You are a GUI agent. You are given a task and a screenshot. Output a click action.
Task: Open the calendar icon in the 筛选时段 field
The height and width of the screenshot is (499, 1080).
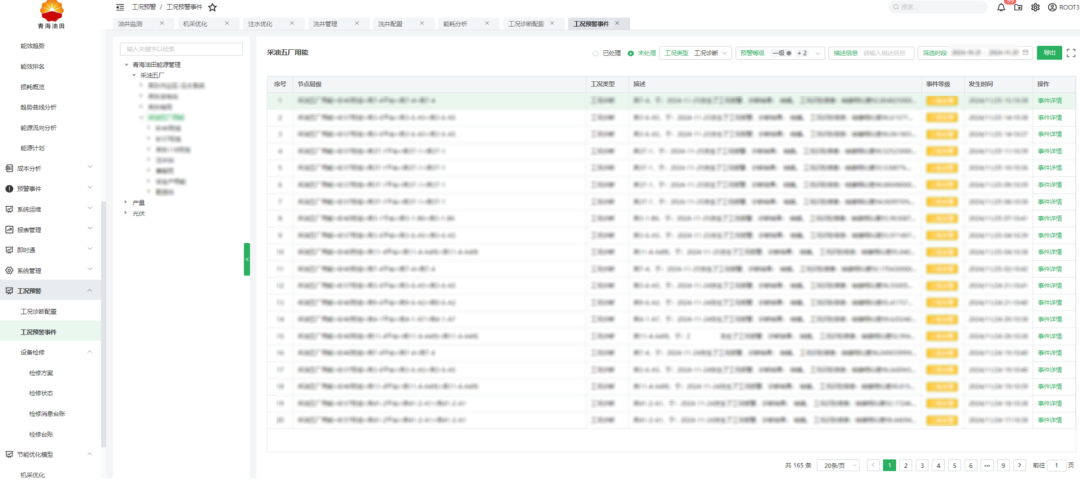[1026, 52]
